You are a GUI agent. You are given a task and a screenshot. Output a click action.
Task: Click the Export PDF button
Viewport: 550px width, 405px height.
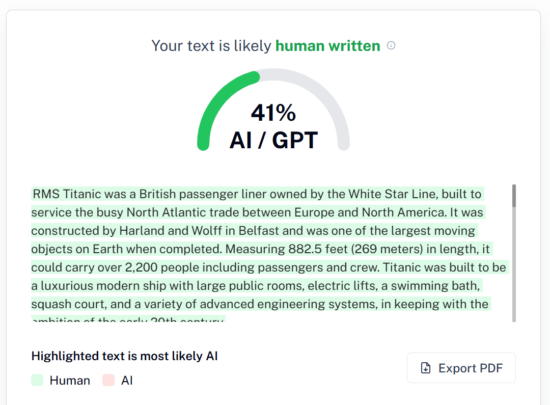461,368
